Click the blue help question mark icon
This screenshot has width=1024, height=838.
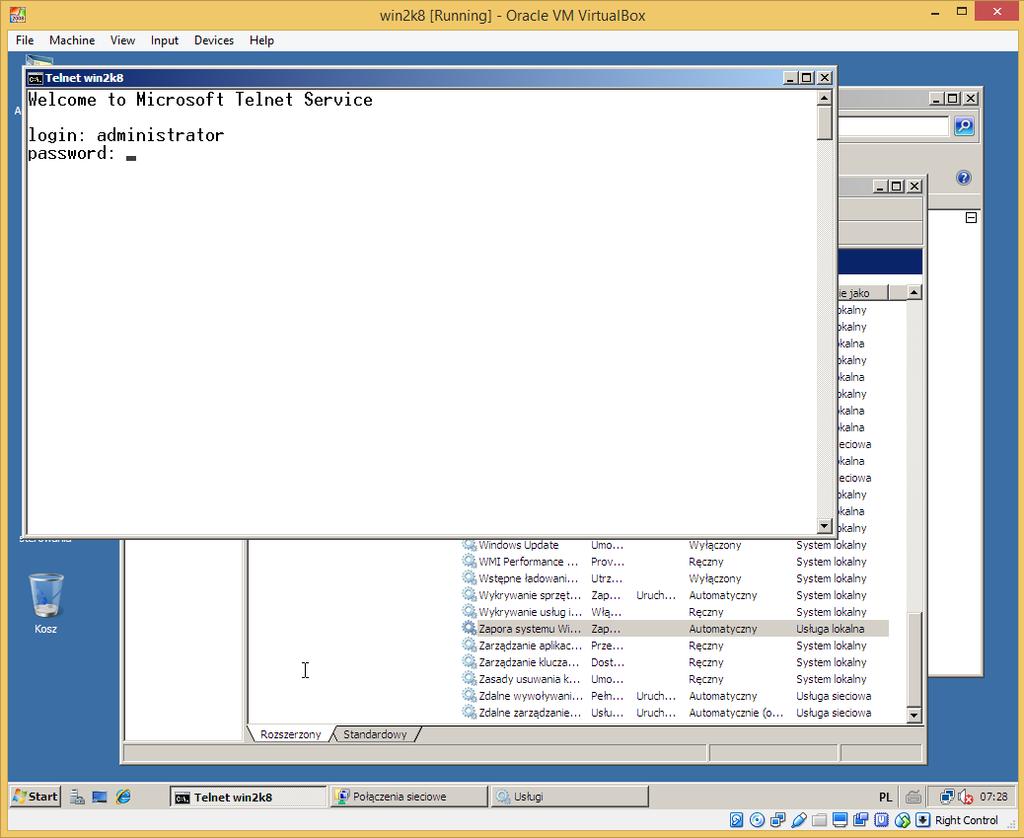coord(963,178)
